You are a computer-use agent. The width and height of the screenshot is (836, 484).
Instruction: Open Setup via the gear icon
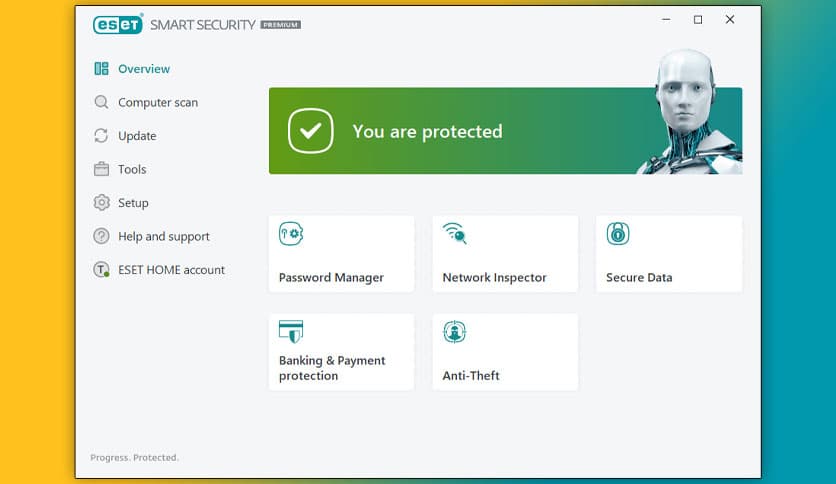[x=101, y=203]
